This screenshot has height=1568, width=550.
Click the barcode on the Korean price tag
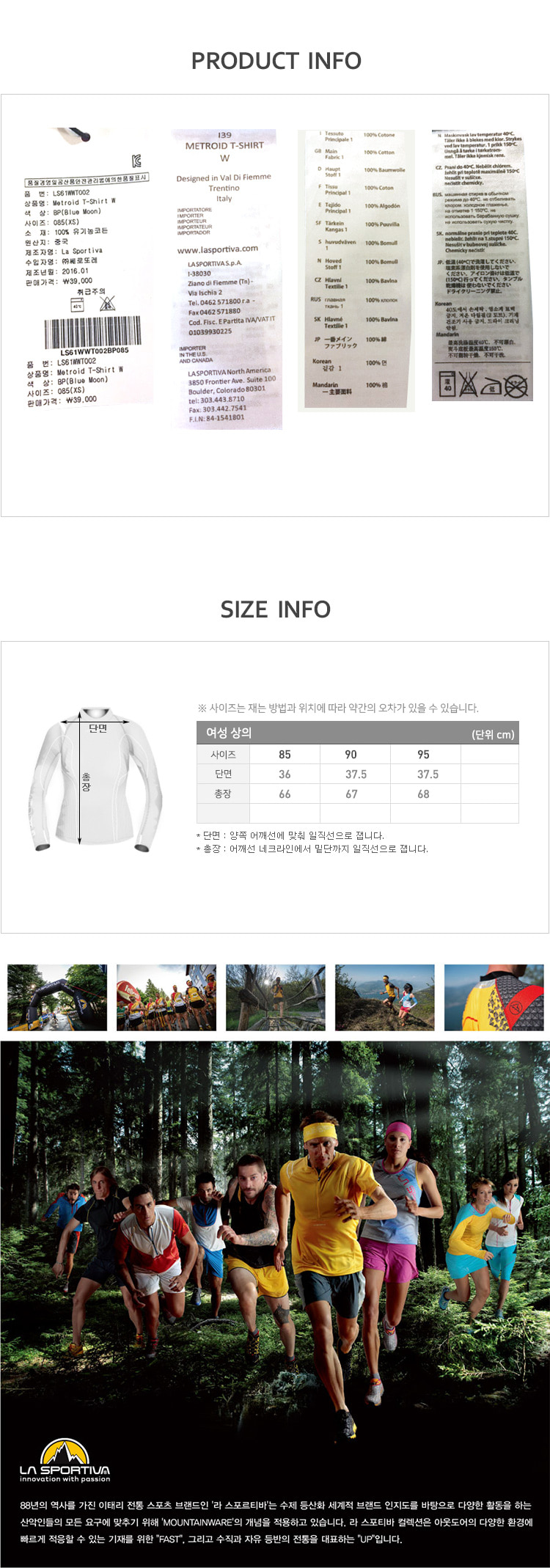[x=92, y=332]
